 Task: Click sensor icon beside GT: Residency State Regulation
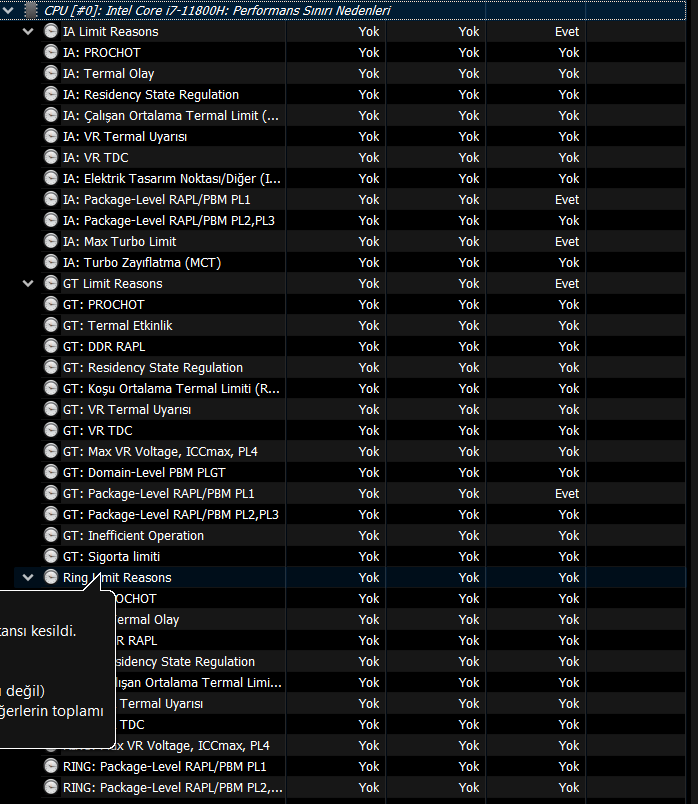(51, 368)
